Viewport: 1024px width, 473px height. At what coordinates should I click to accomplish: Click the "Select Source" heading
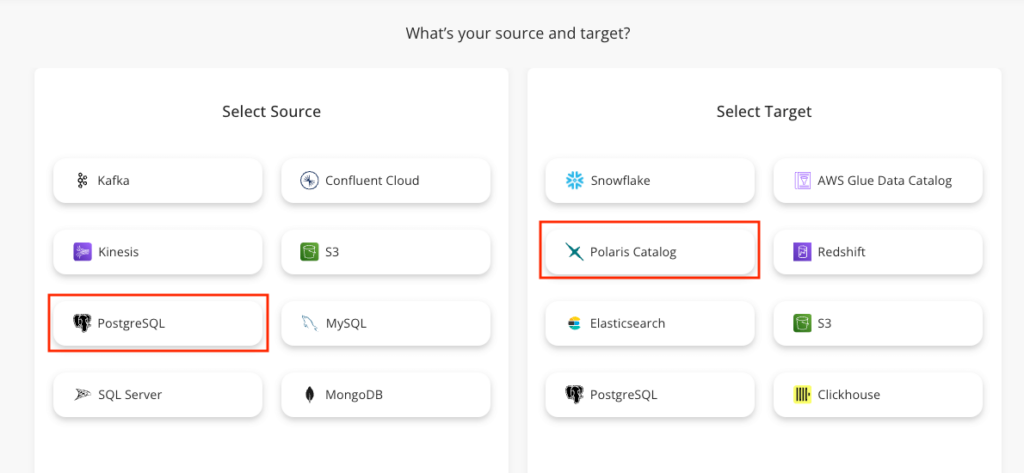[x=272, y=112]
